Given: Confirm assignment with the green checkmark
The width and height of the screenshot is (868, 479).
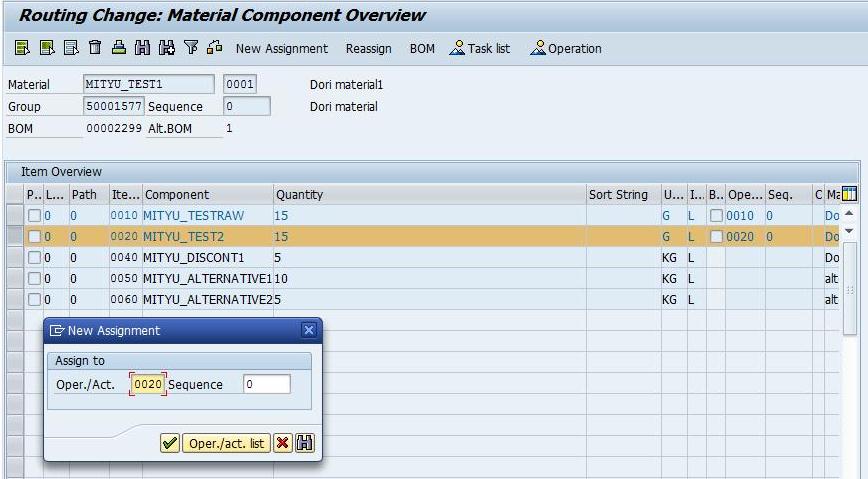Looking at the screenshot, I should point(170,443).
